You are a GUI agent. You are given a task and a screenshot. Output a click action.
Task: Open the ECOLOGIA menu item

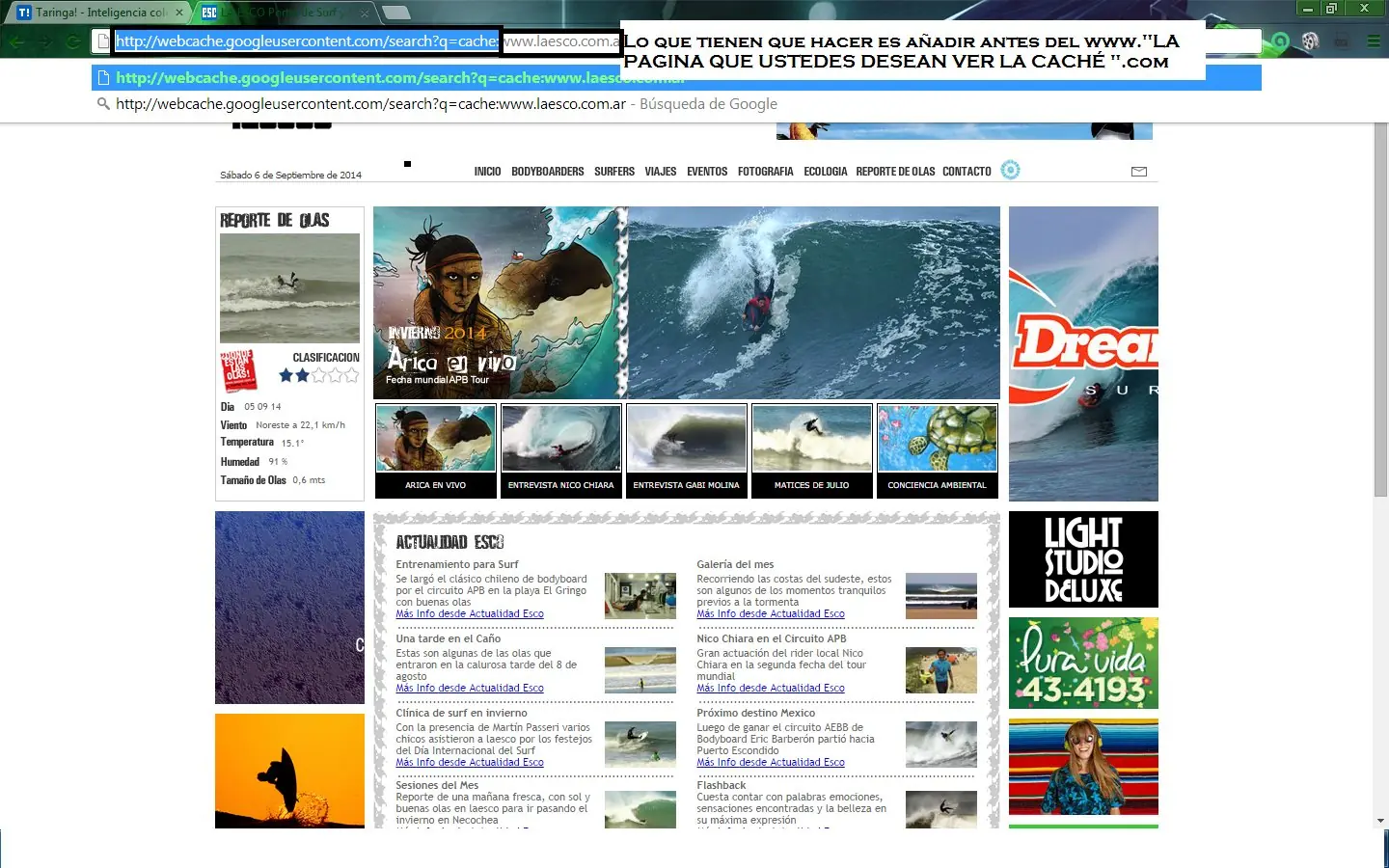(826, 172)
